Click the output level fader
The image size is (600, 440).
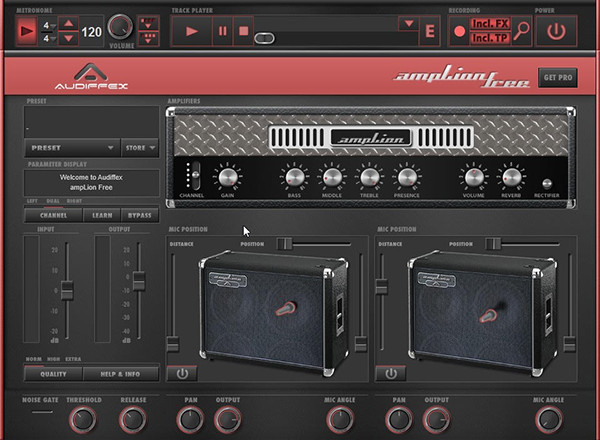click(139, 281)
